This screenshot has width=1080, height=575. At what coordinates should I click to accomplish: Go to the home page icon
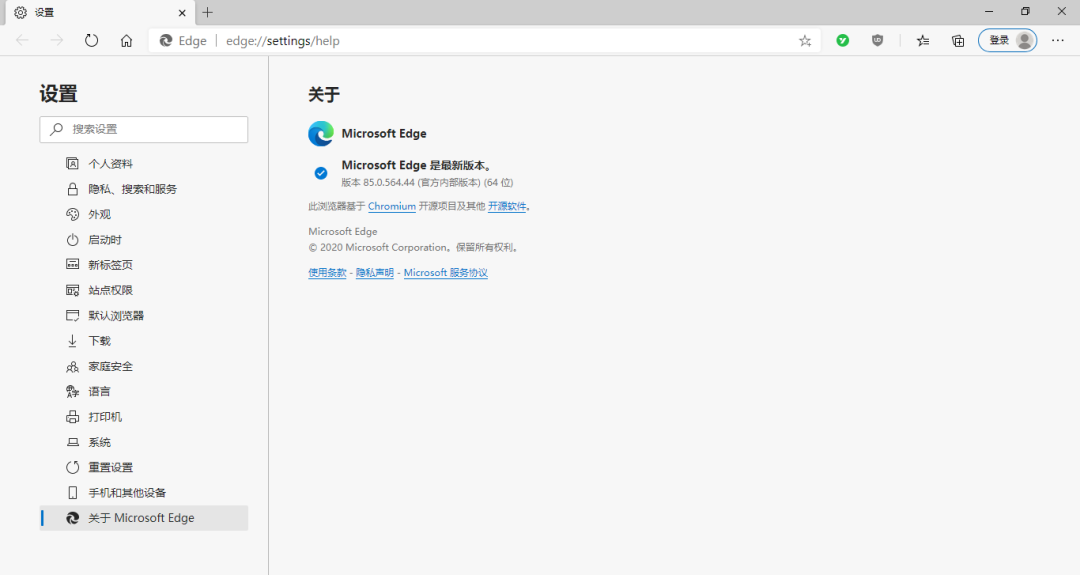coord(126,41)
